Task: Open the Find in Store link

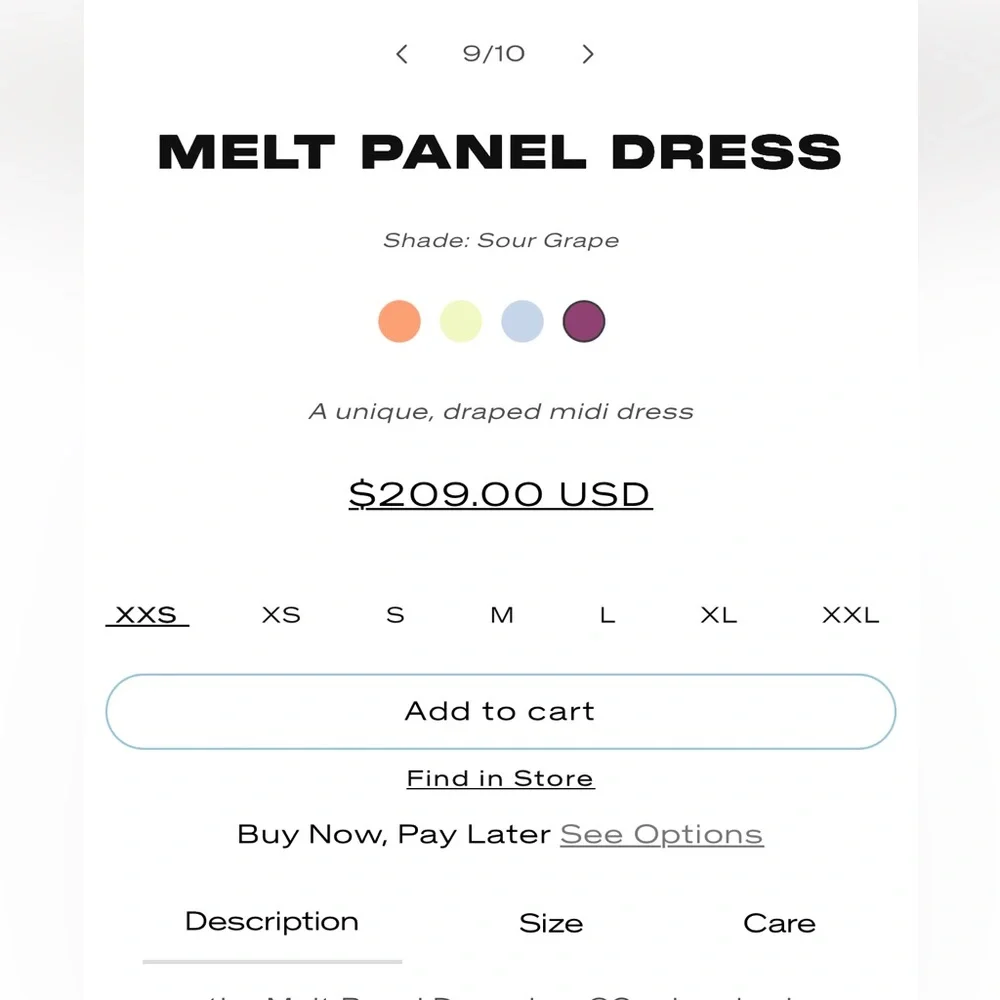Action: click(501, 779)
